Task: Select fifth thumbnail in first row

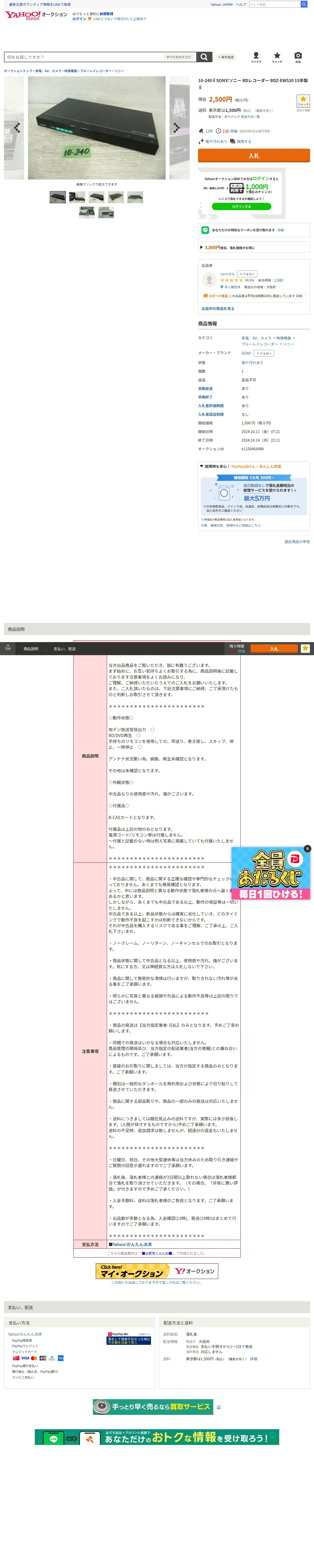Action: pos(135,197)
